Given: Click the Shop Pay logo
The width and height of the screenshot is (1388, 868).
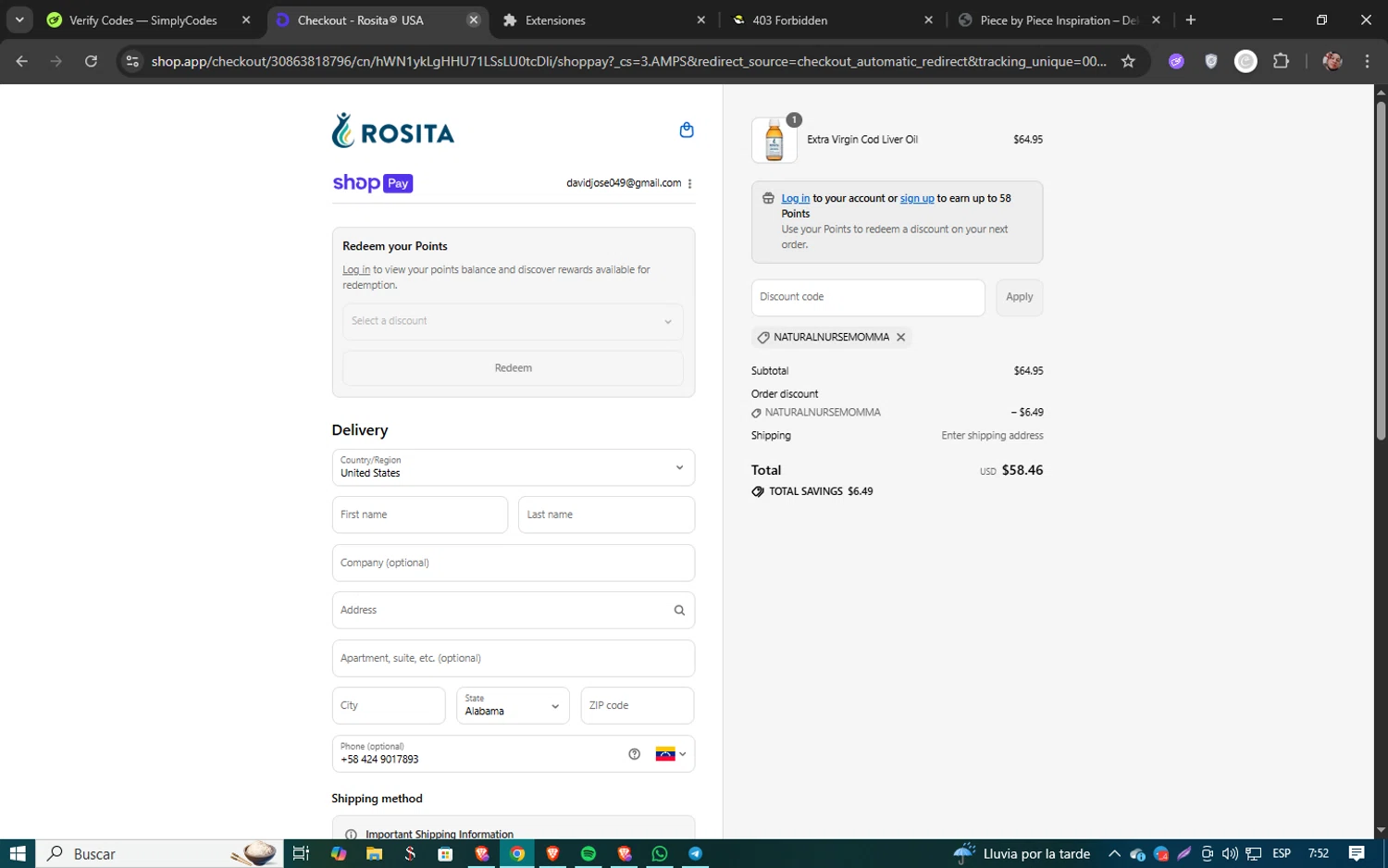Looking at the screenshot, I should coord(373,183).
